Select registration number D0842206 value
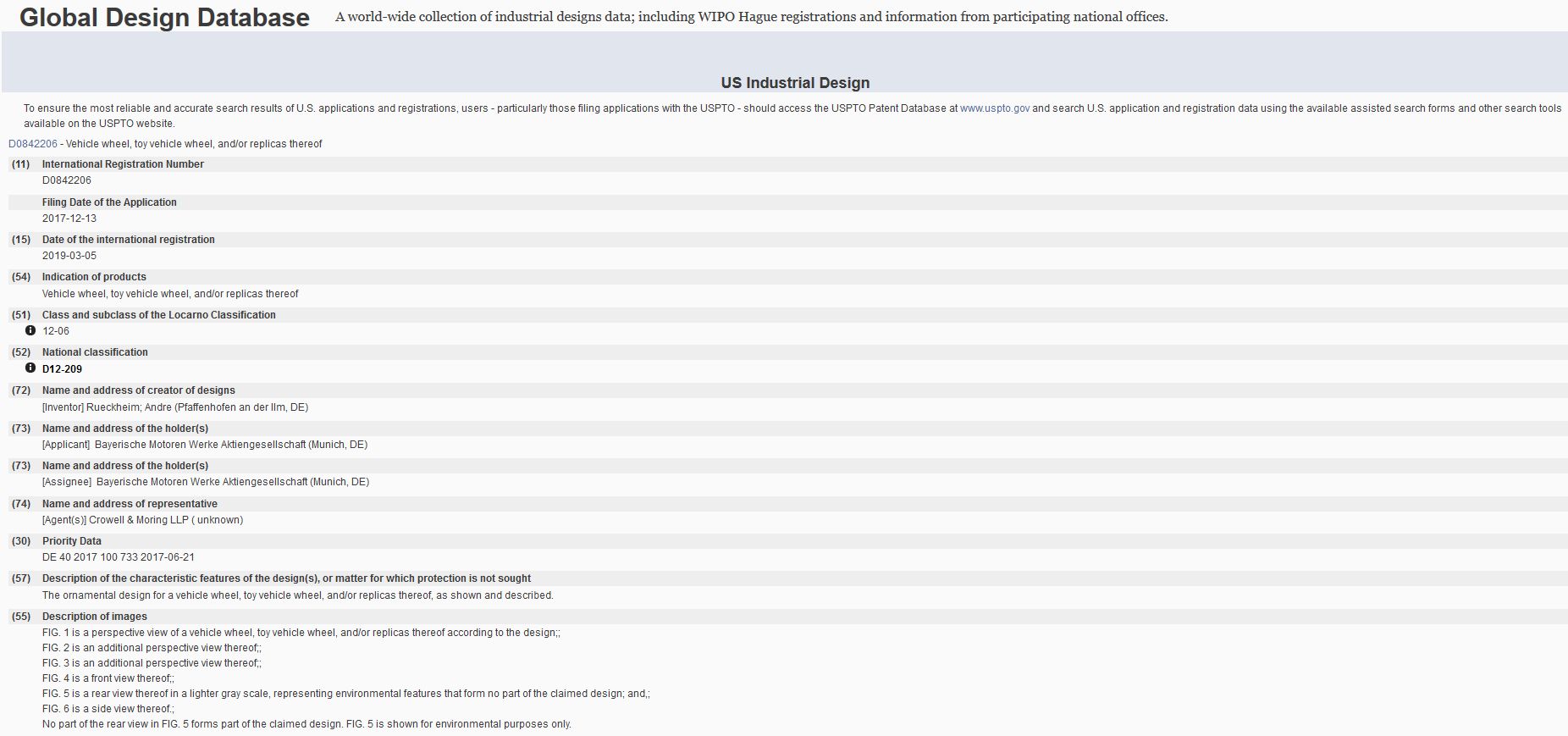Screen dimensions: 1568x736 (x=67, y=180)
